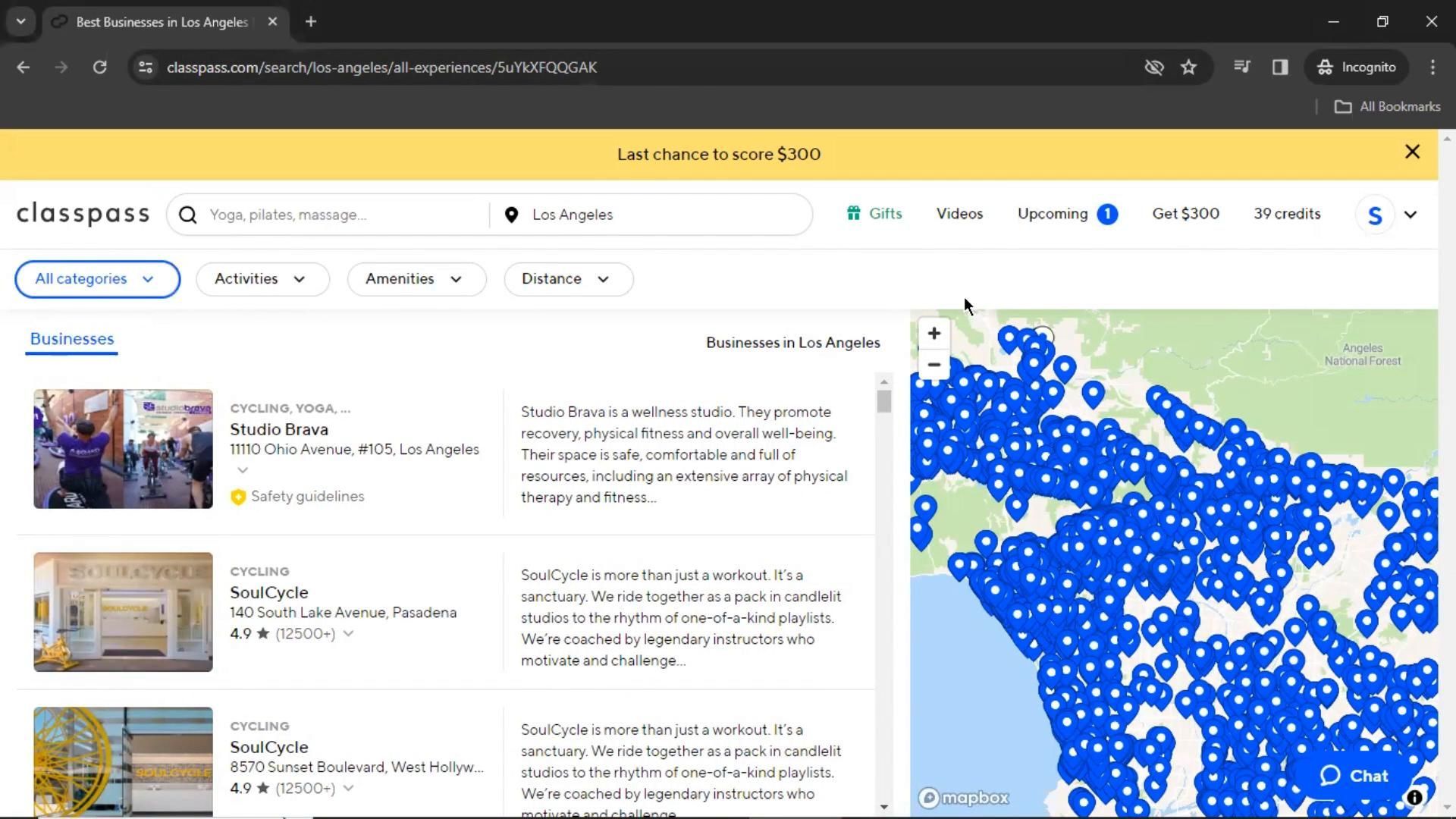
Task: Click the location pin icon beside Los Angeles
Action: pos(511,215)
